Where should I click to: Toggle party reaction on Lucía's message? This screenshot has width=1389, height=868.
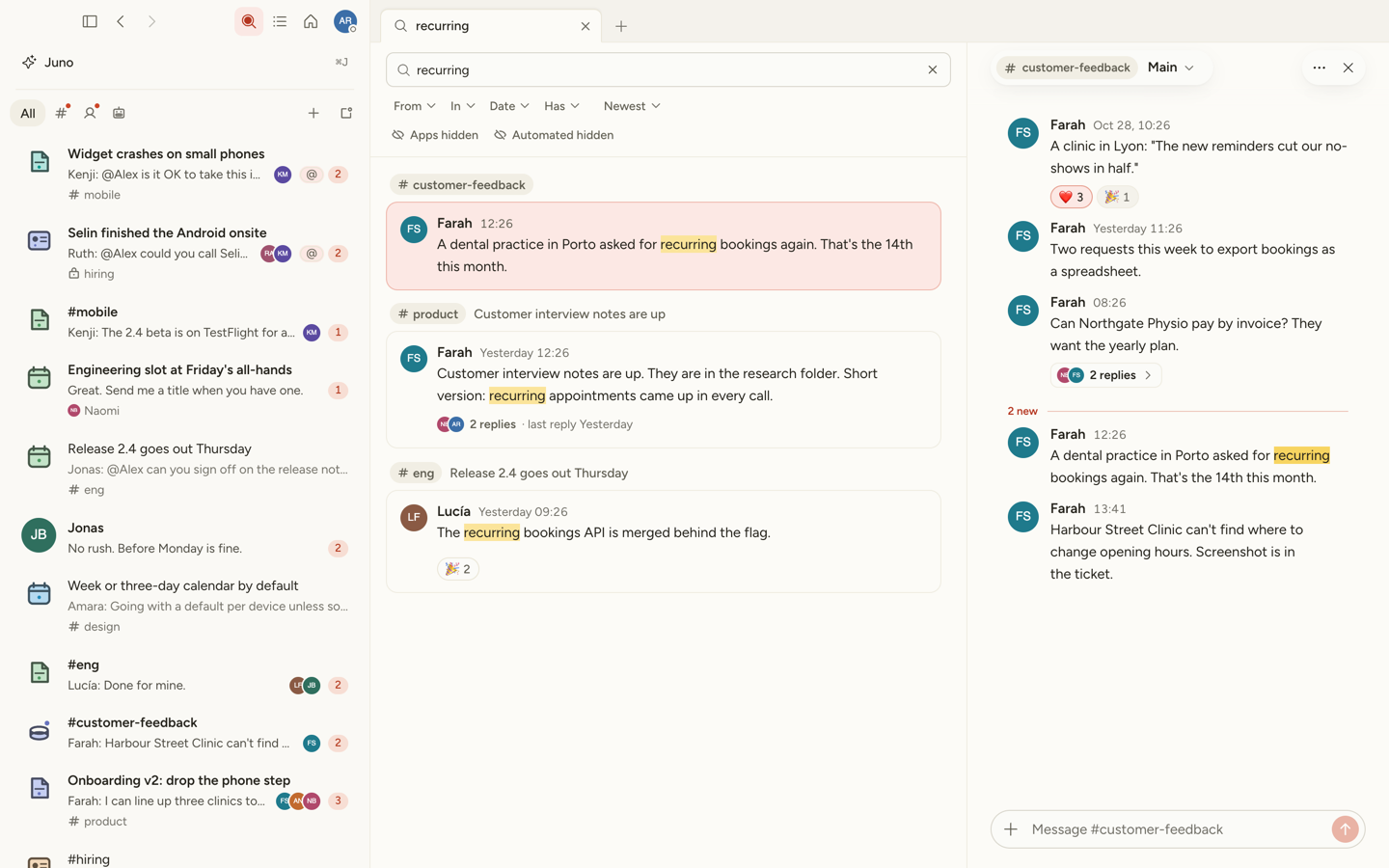[x=458, y=569]
